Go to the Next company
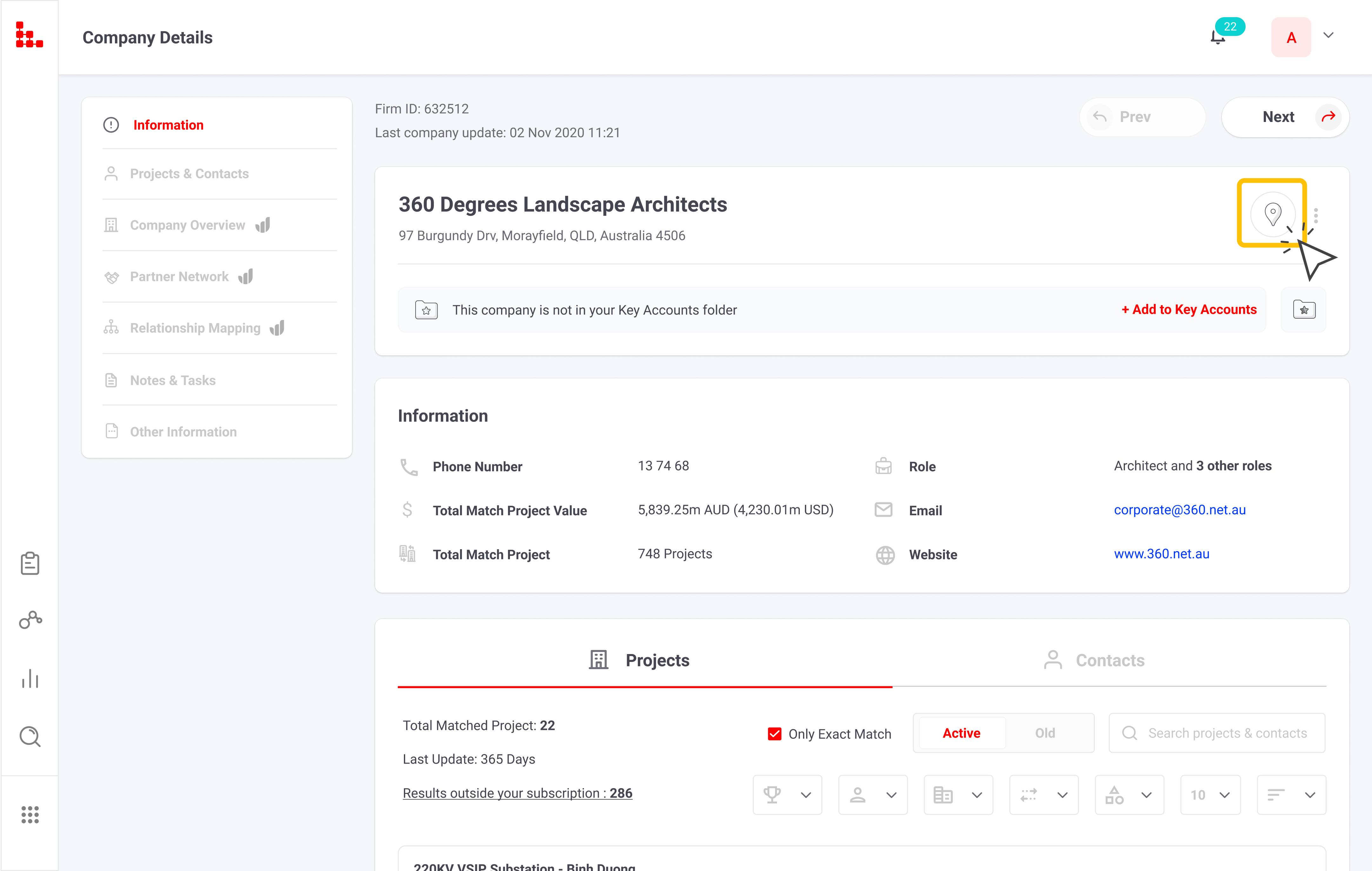This screenshot has width=1372, height=871. 1285,117
